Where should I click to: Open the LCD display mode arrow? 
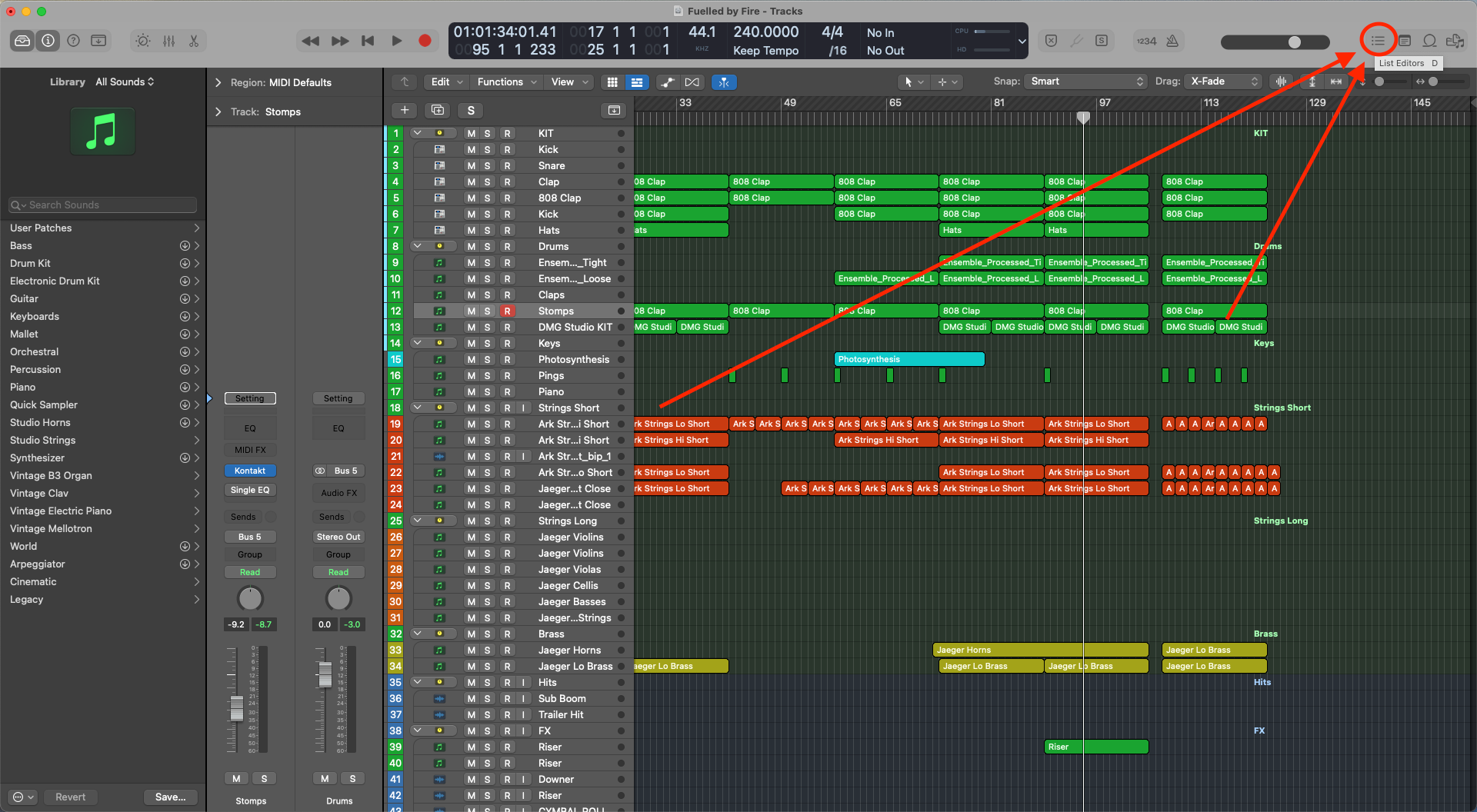pos(1022,41)
